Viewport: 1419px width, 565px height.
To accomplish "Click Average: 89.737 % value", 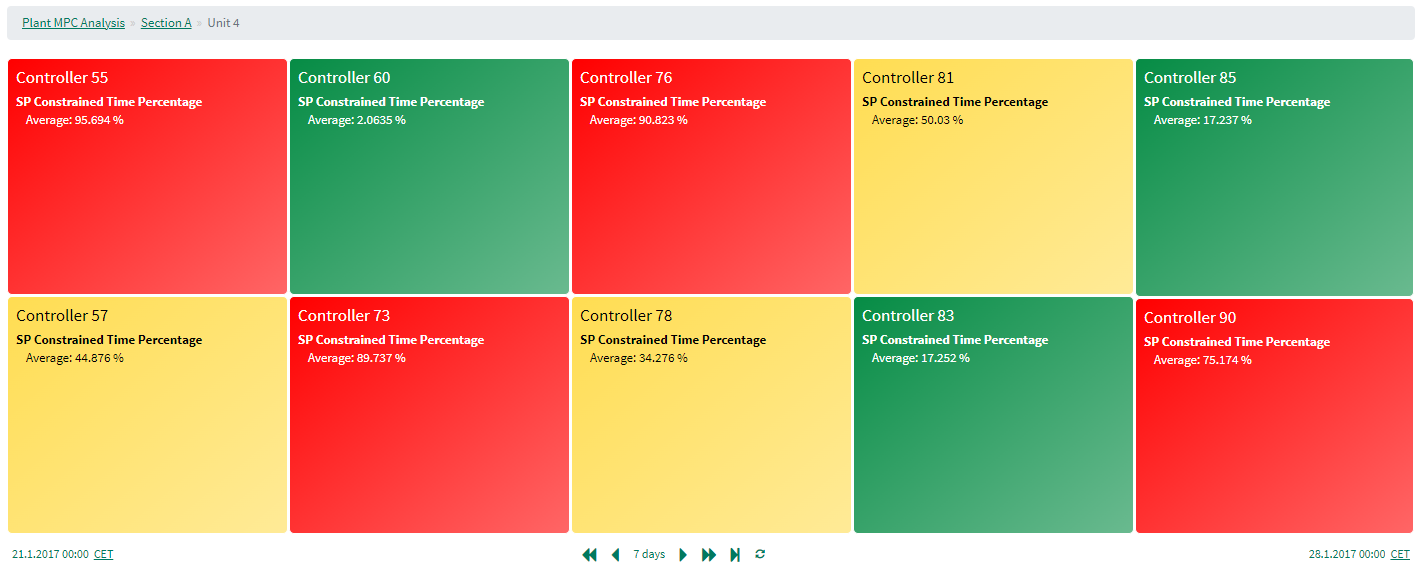I will (x=357, y=358).
